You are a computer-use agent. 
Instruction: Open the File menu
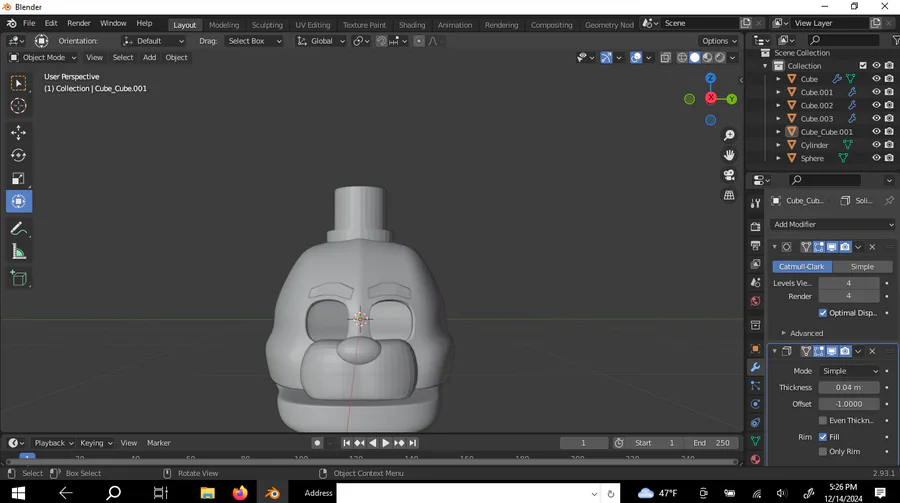click(x=29, y=23)
